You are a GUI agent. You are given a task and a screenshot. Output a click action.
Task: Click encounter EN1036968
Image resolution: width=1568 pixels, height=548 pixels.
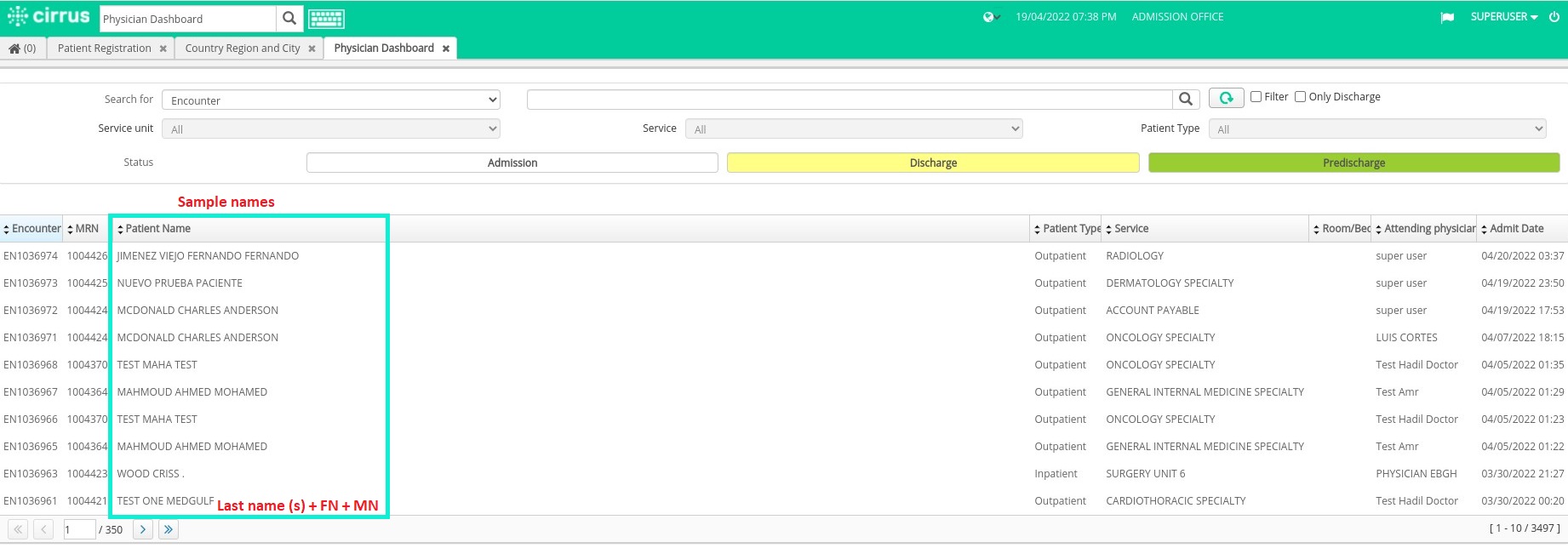coord(31,365)
